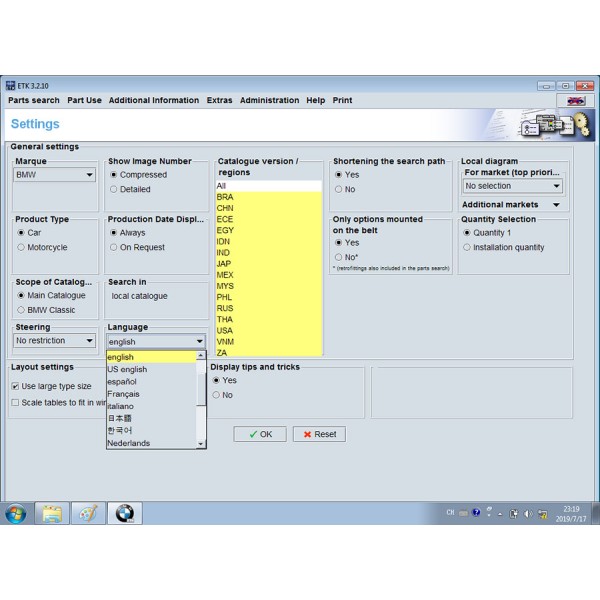Select EGY region in catalogue list
Viewport: 600px width, 600px height.
click(269, 230)
